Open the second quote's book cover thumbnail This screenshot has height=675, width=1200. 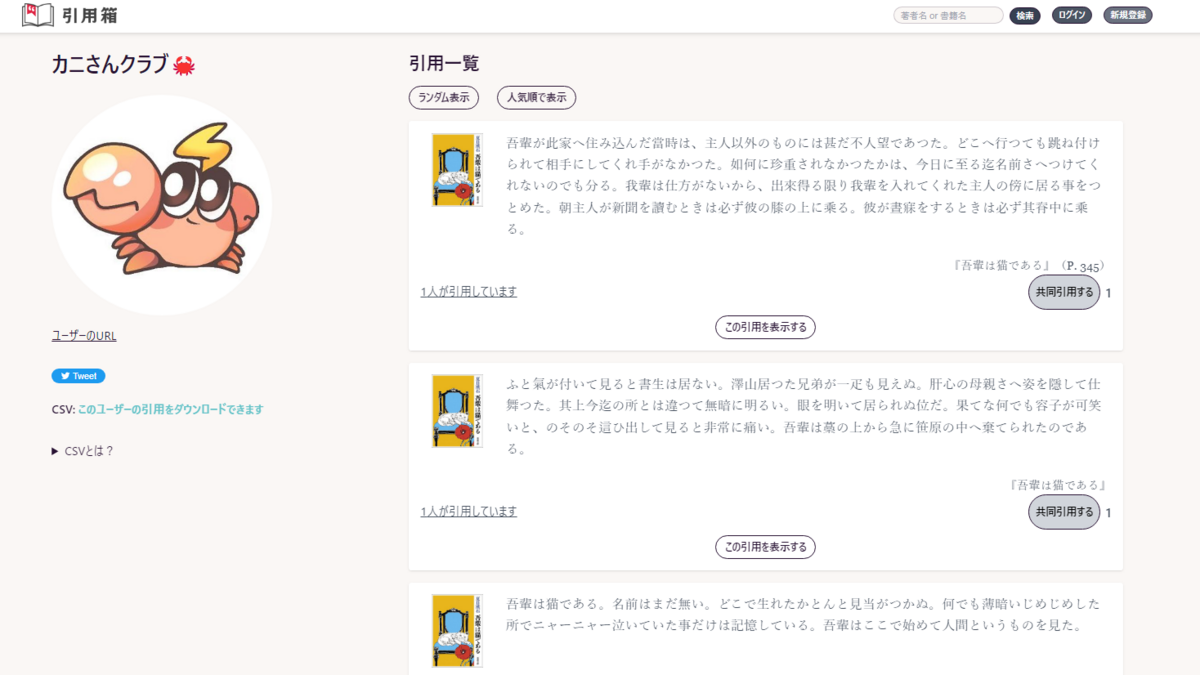coord(456,408)
